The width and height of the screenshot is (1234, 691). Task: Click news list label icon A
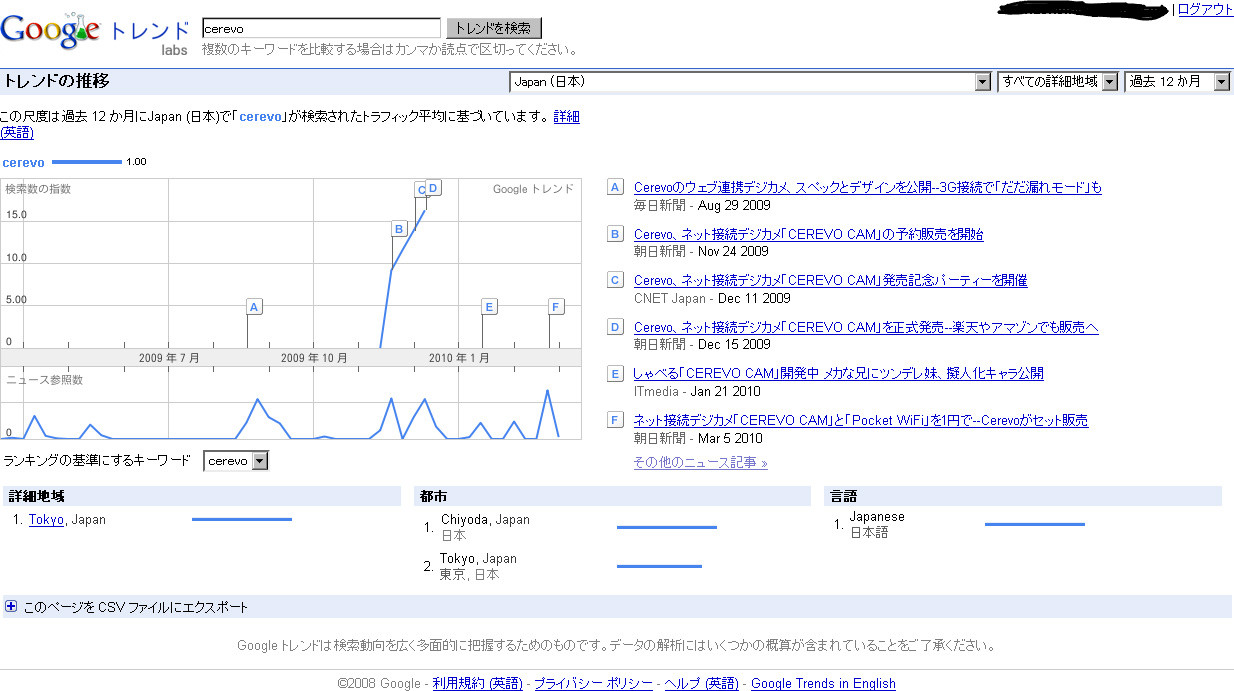(x=616, y=187)
